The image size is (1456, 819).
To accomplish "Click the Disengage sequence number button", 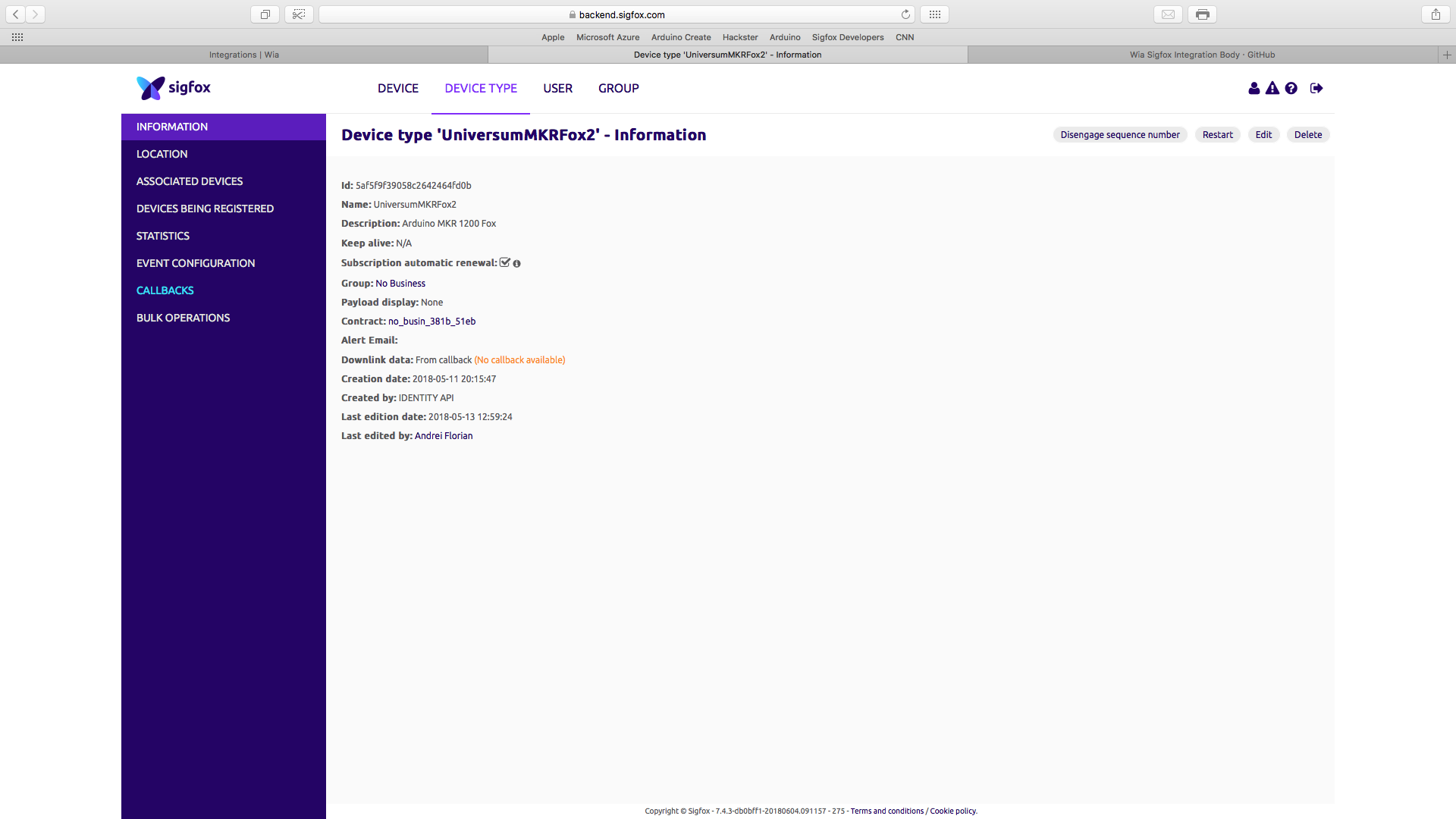I will [x=1119, y=135].
